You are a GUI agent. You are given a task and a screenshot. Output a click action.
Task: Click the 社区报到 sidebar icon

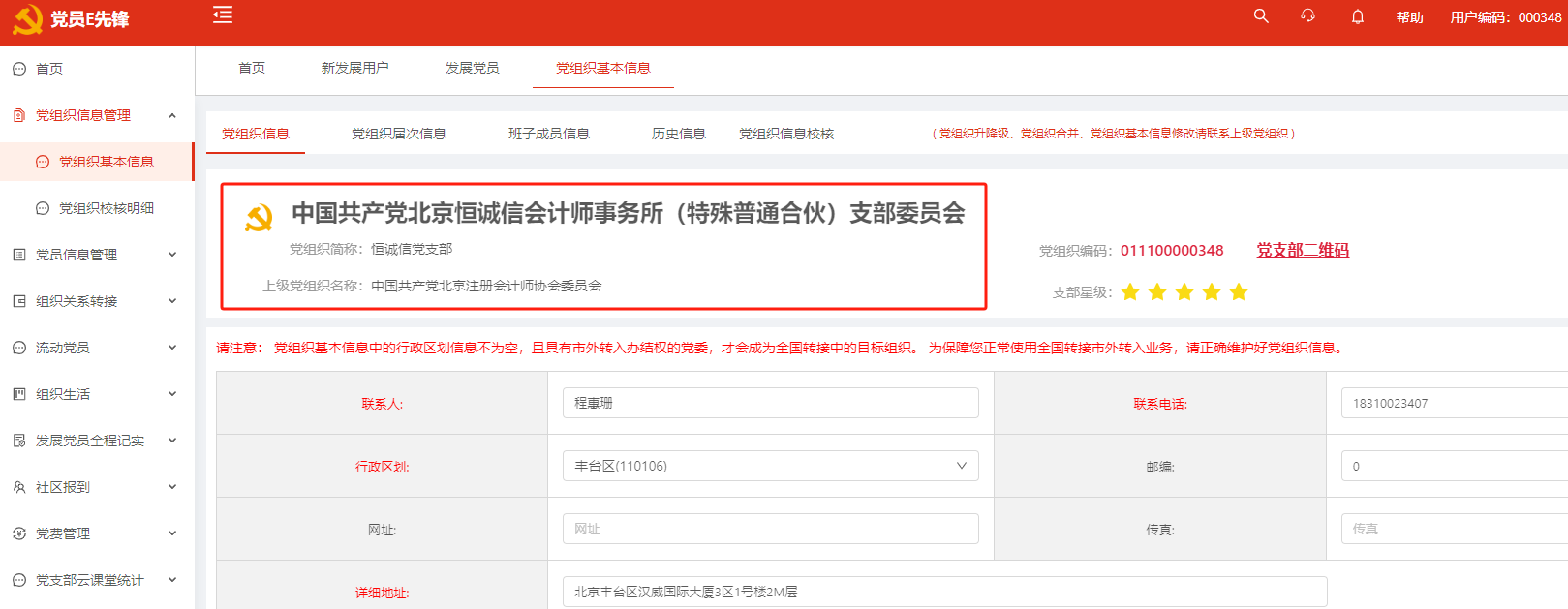[x=19, y=487]
